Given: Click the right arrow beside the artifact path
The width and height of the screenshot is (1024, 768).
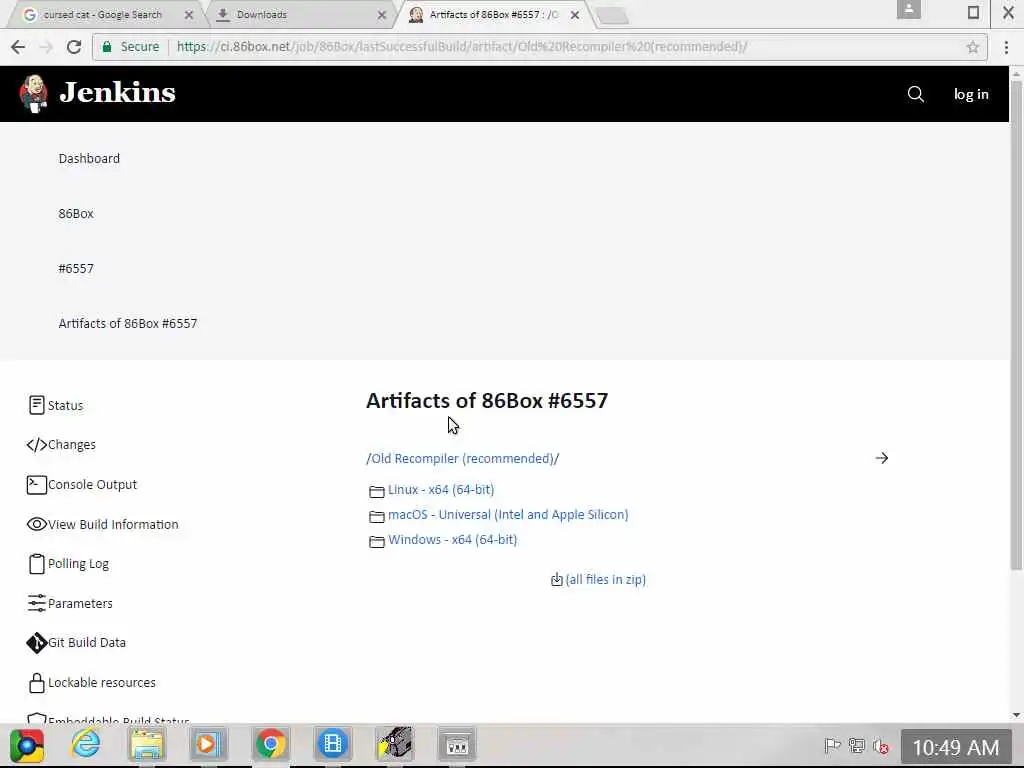Looking at the screenshot, I should pos(882,458).
